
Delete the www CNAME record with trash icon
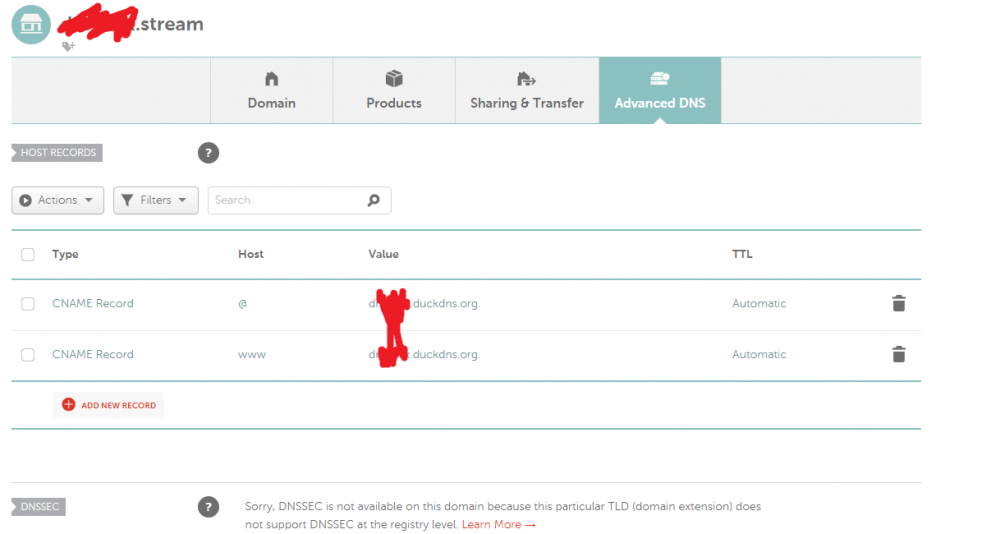[x=899, y=354]
